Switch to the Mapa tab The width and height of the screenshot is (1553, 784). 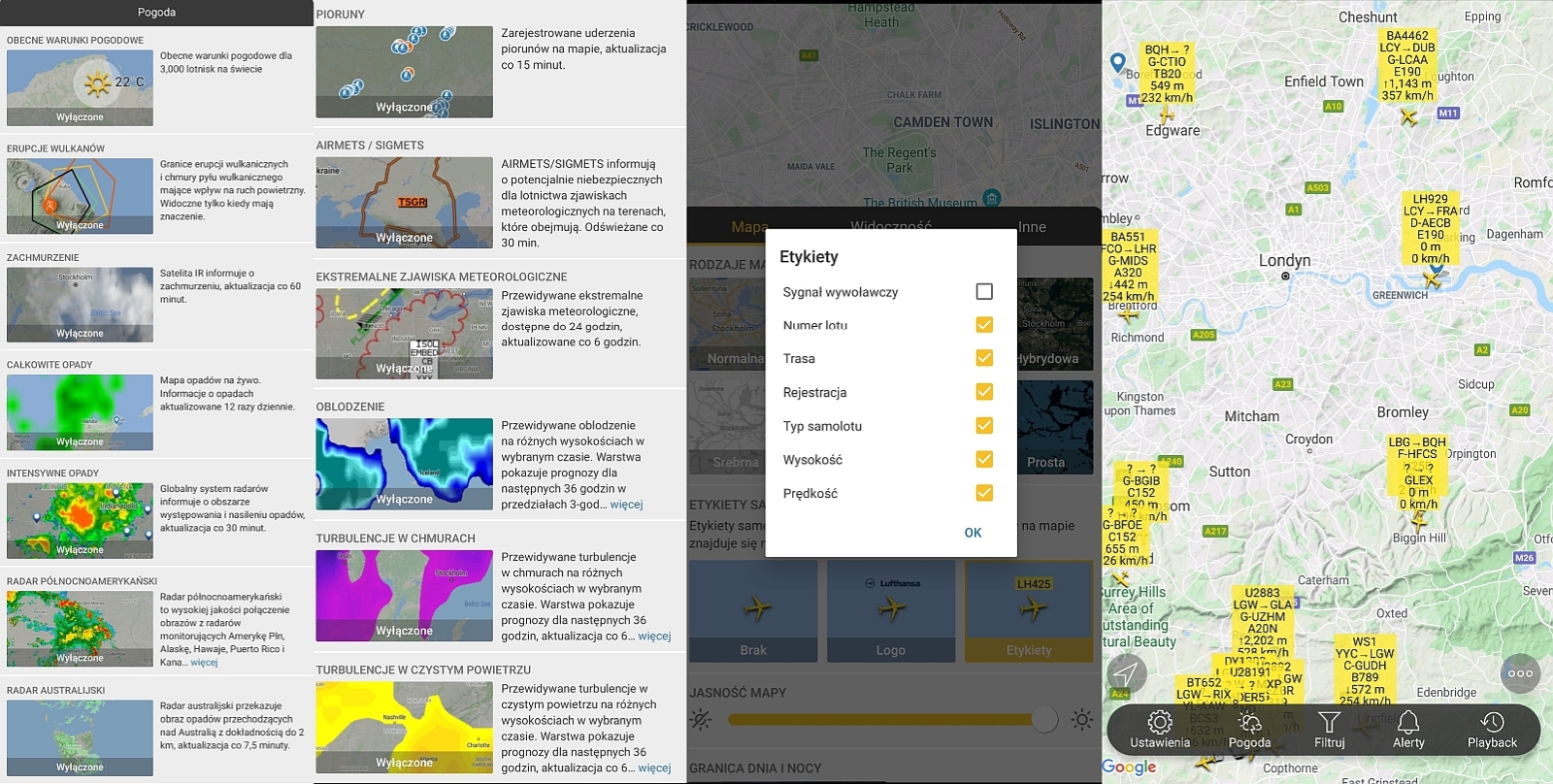pyautogui.click(x=749, y=227)
